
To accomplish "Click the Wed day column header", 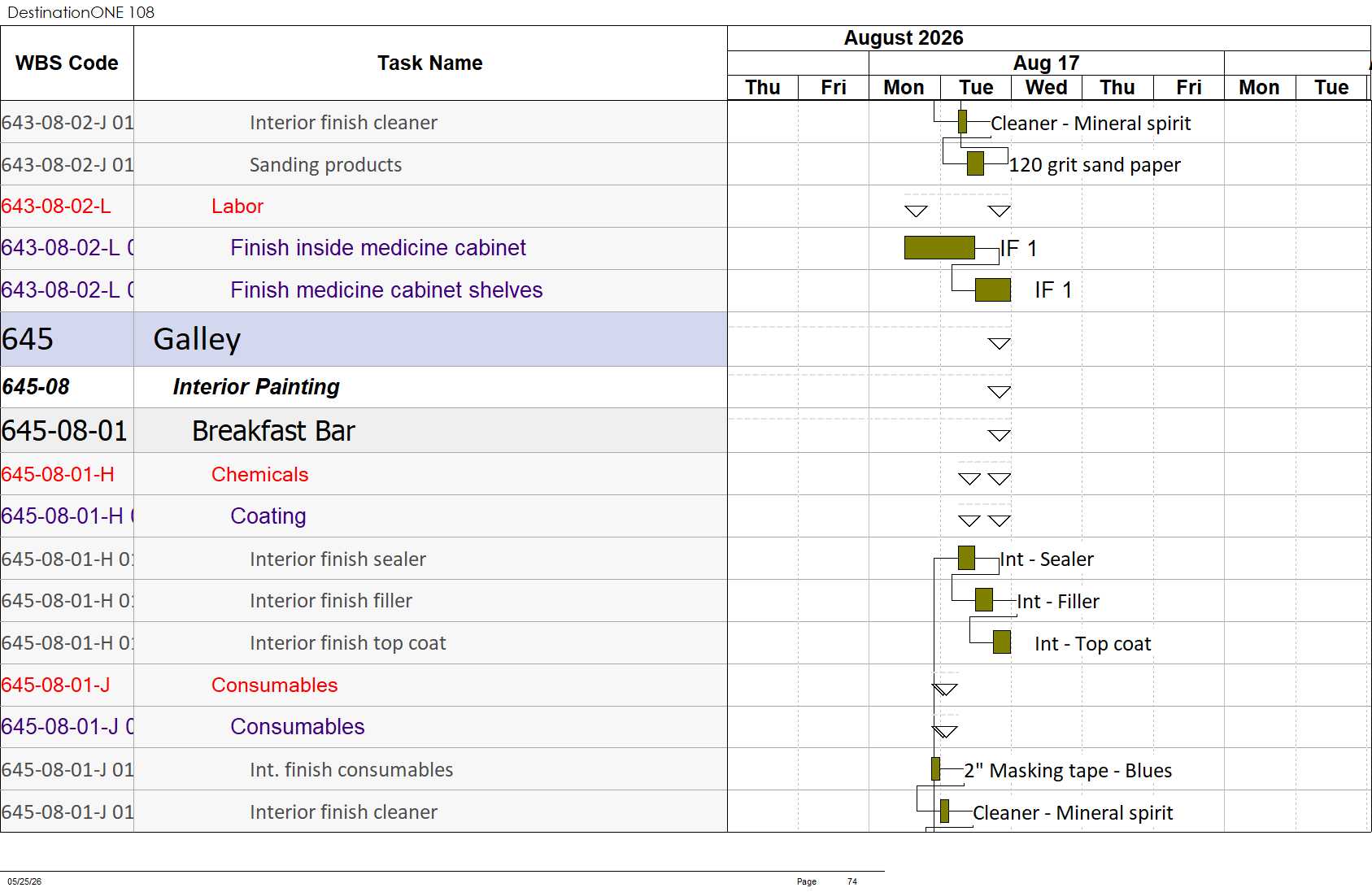I will click(1046, 88).
